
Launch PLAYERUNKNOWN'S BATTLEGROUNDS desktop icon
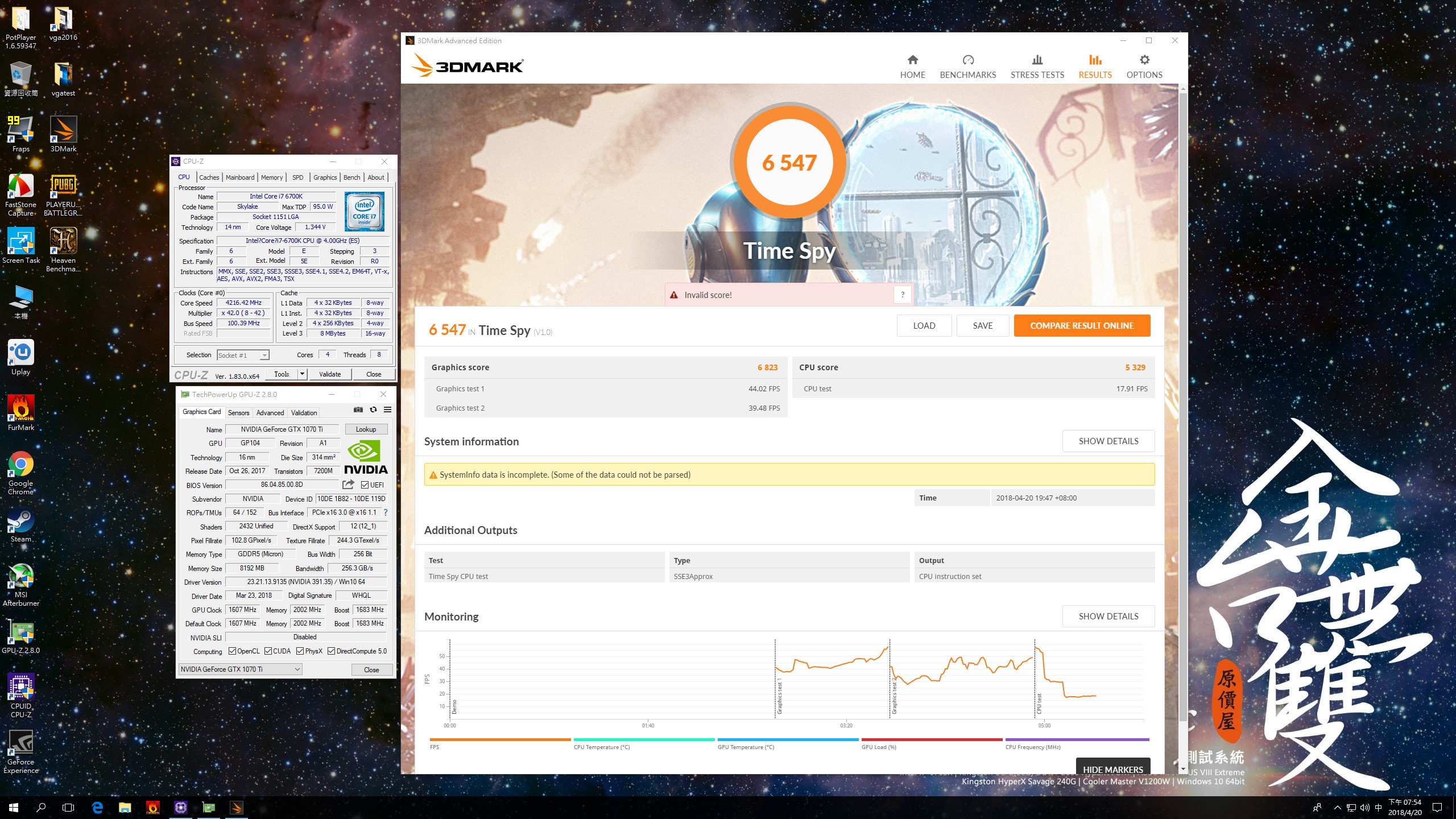click(x=63, y=194)
